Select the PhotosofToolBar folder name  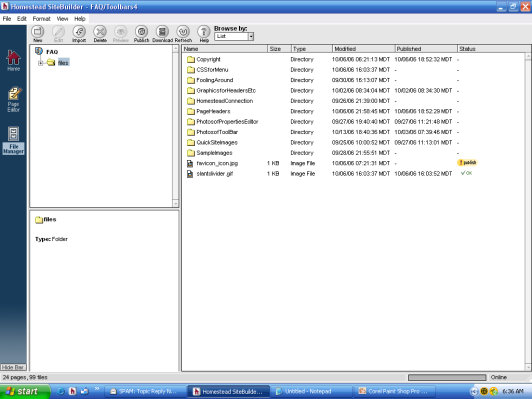(217, 132)
